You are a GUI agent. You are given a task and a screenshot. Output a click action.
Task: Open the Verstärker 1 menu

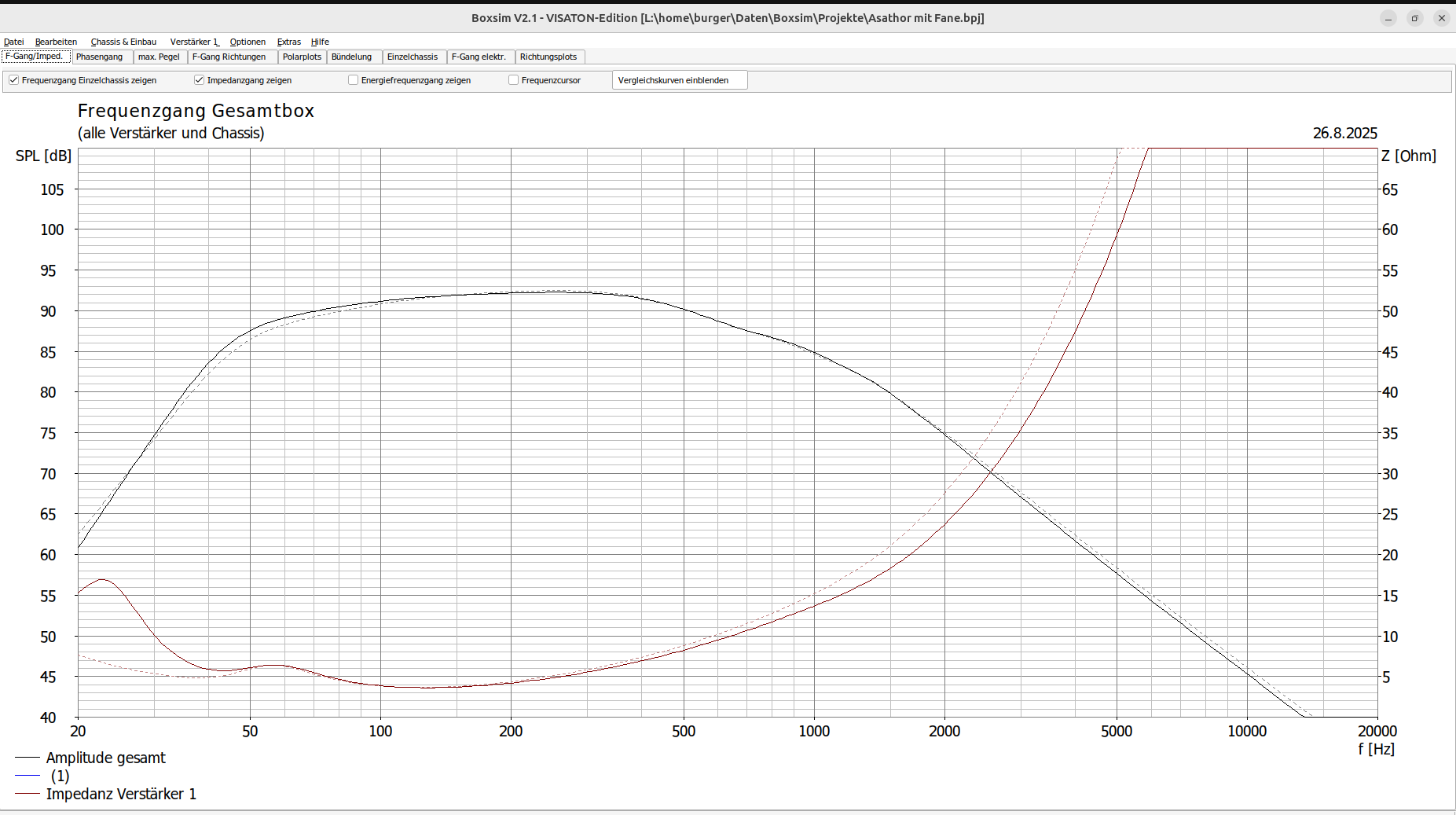click(x=194, y=42)
